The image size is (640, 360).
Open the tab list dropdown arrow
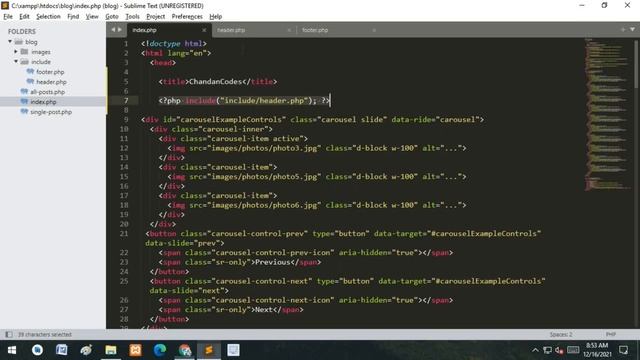click(x=632, y=29)
